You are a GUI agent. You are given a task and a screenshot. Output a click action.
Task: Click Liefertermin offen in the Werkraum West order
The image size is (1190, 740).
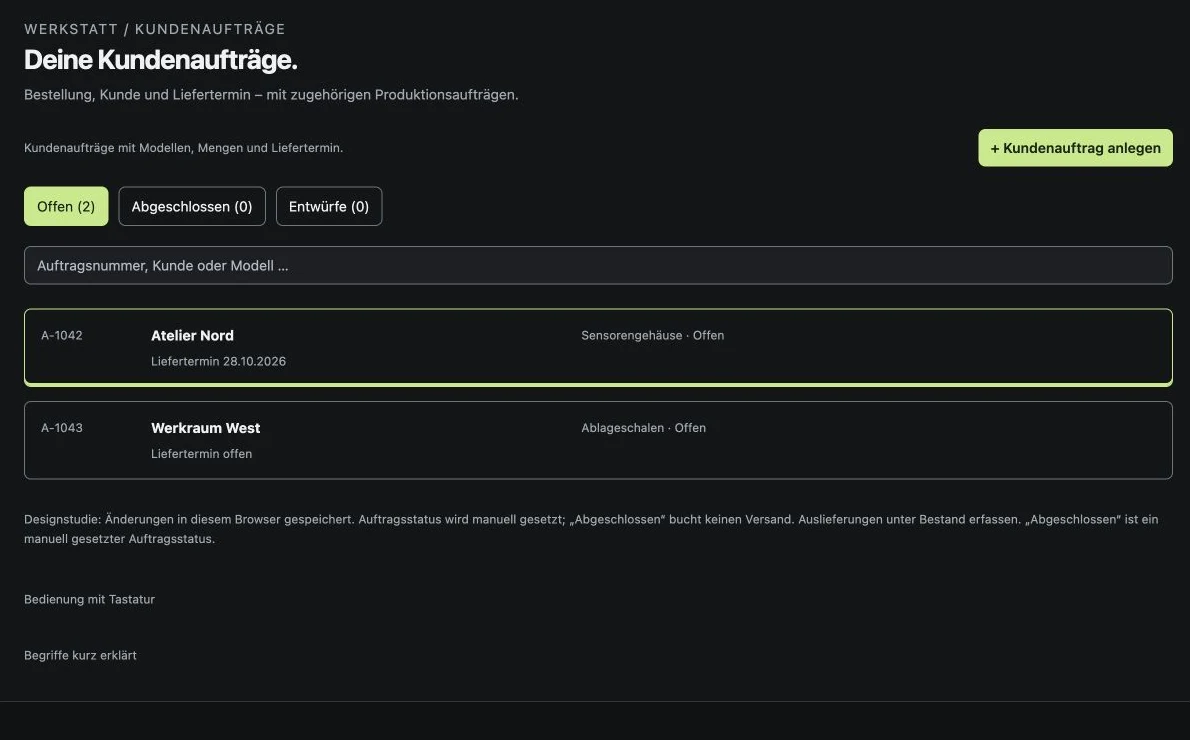click(201, 454)
